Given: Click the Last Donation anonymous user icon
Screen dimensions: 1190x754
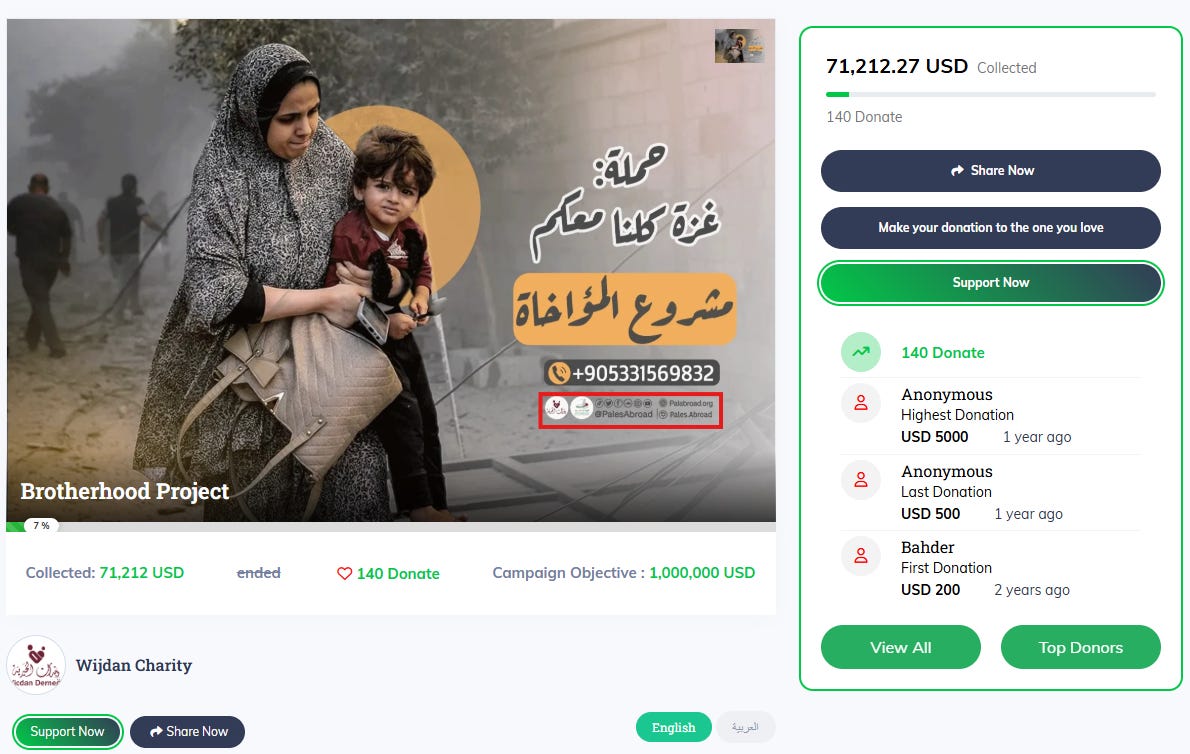Looking at the screenshot, I should coord(861,479).
